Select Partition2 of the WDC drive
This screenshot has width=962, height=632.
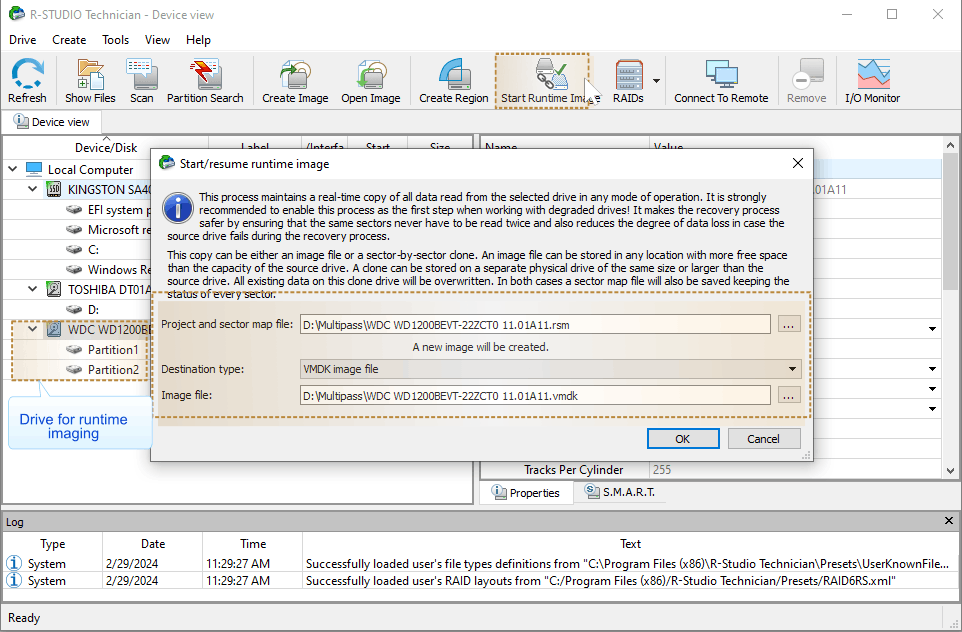click(102, 369)
